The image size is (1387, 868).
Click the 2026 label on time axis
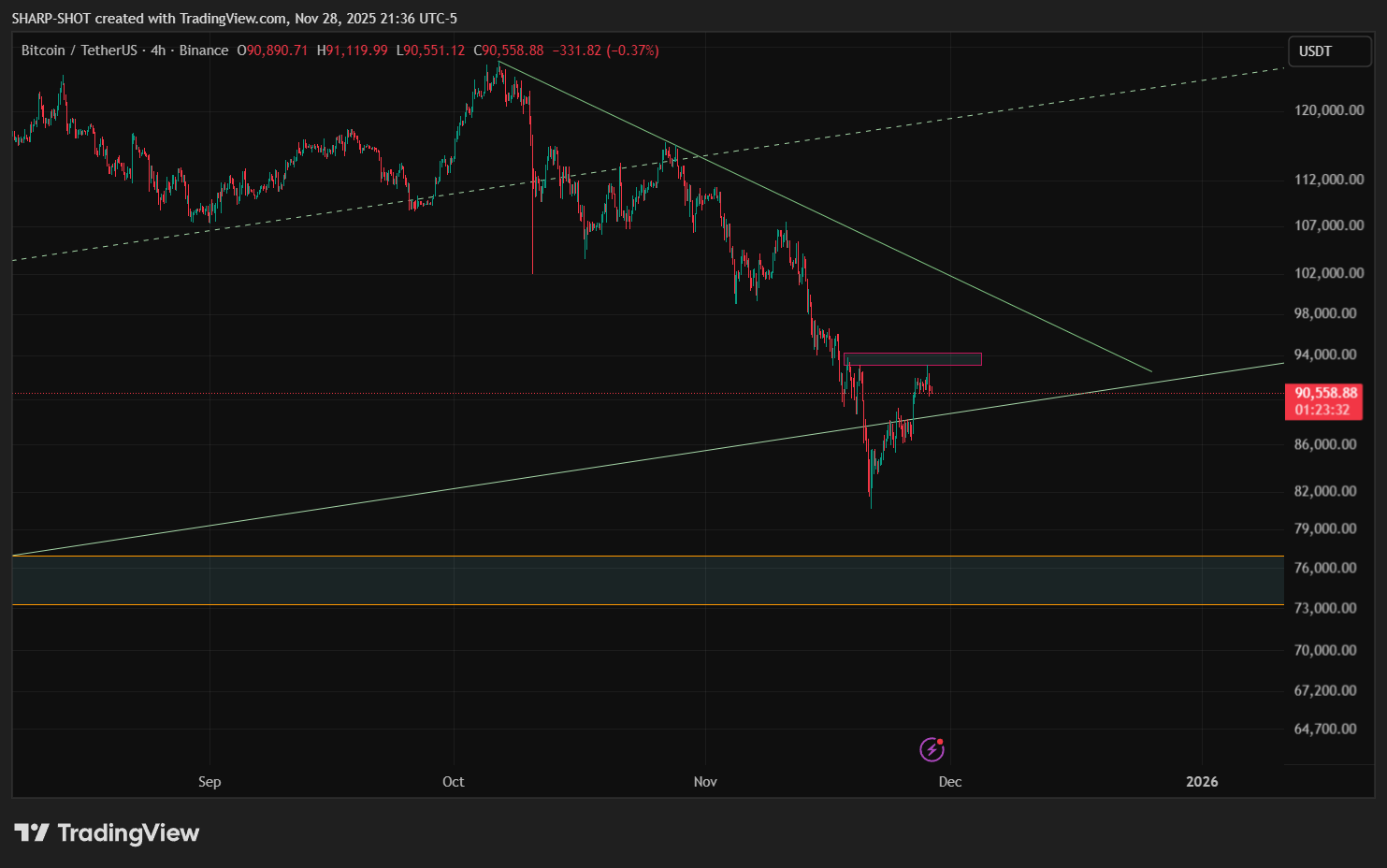coord(1202,782)
